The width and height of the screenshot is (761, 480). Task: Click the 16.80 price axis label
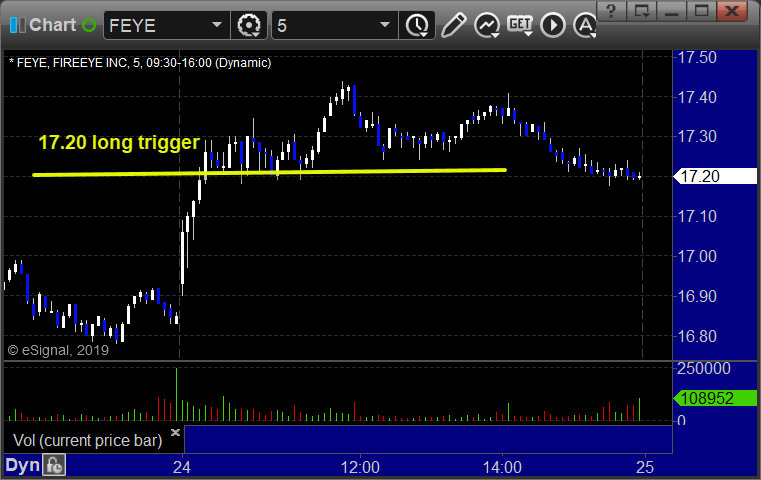(x=697, y=336)
